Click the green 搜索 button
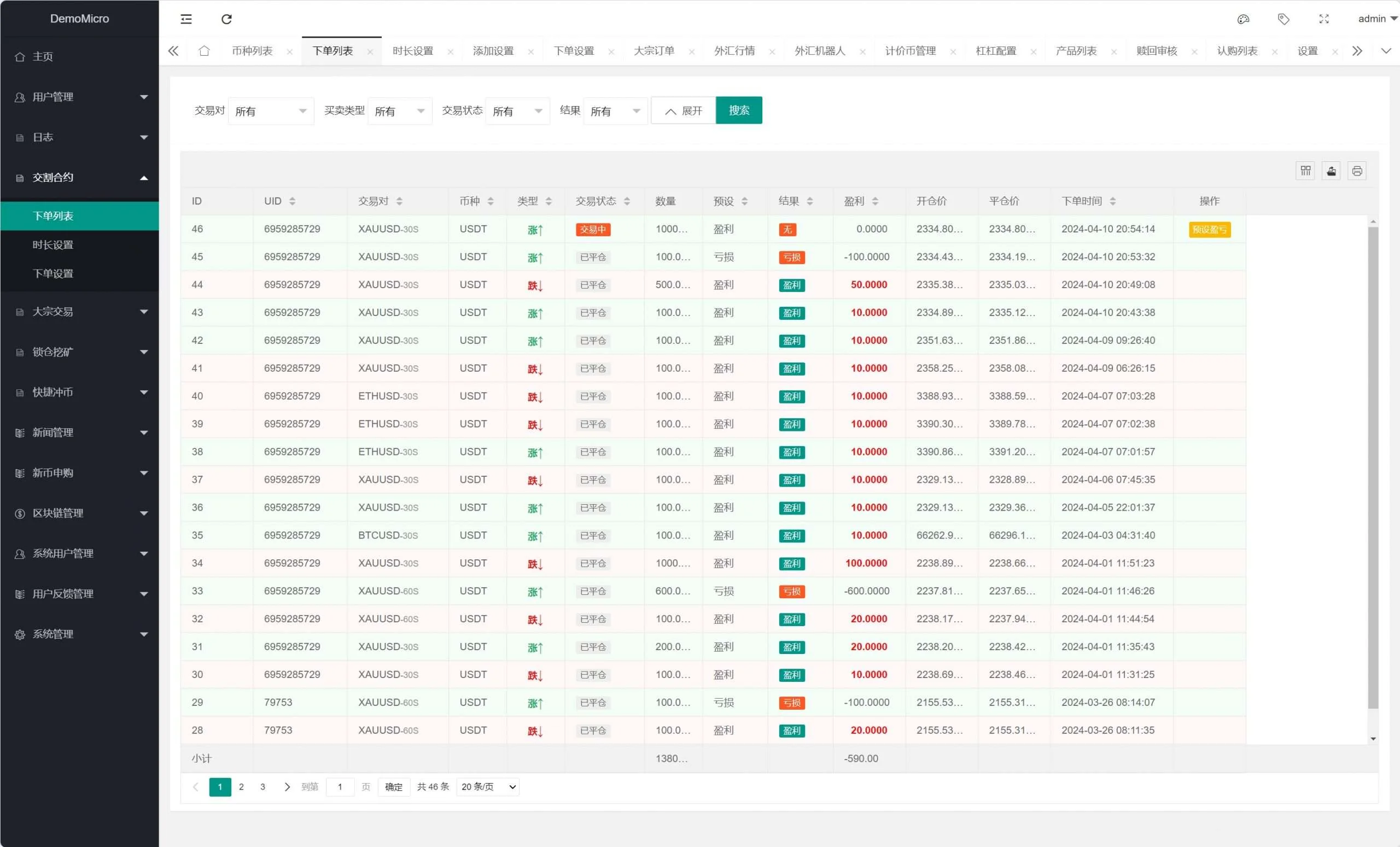The width and height of the screenshot is (1400, 847). pyautogui.click(x=738, y=111)
